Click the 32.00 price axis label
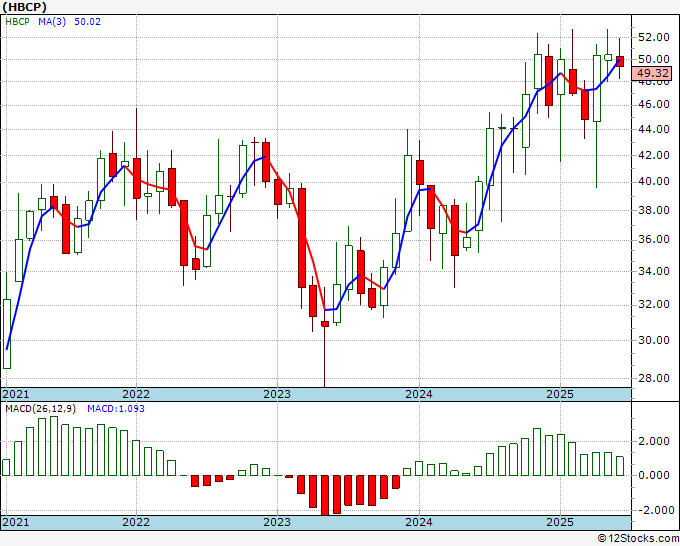The height and width of the screenshot is (546, 680). point(654,304)
